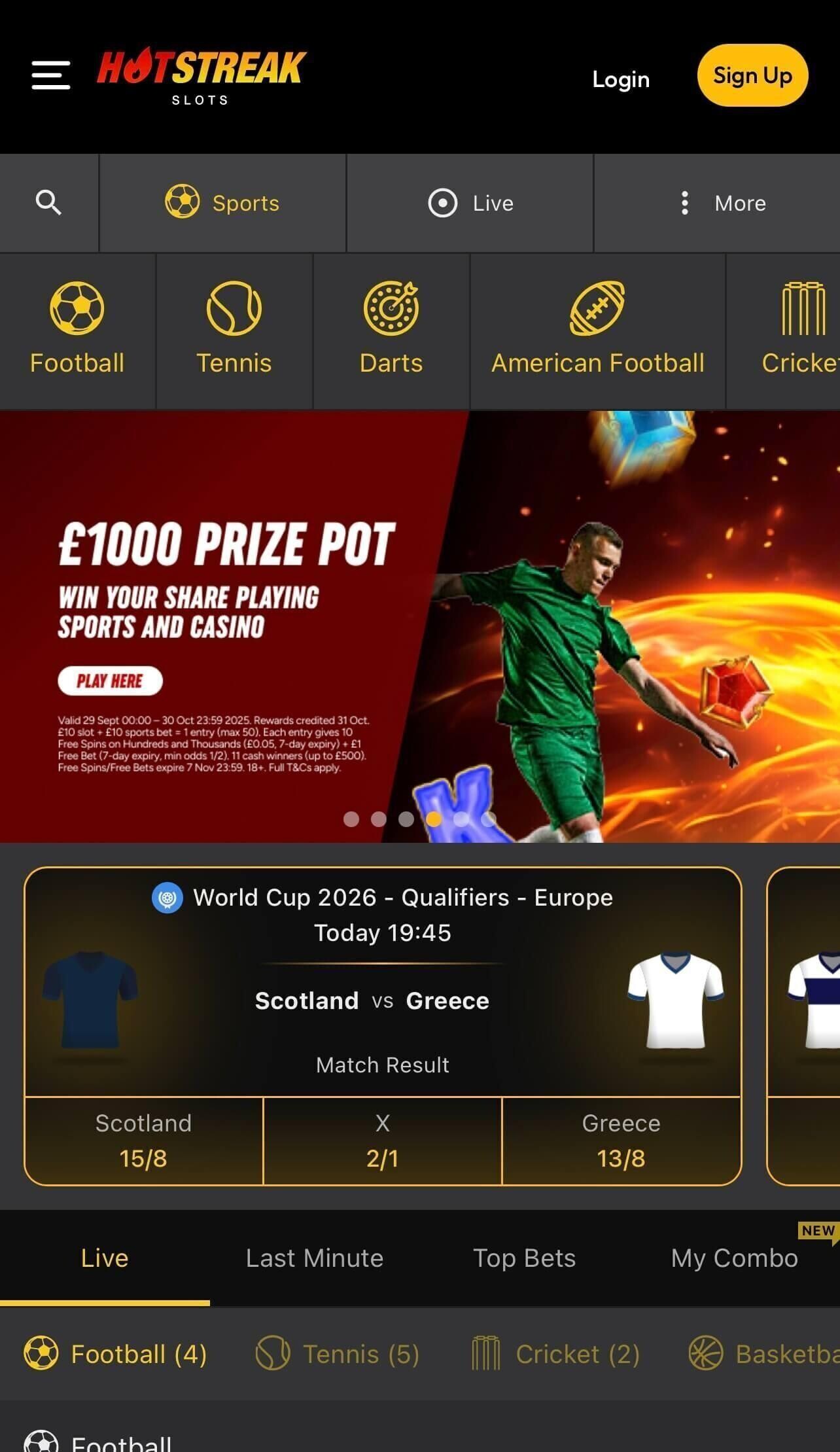This screenshot has height=1452, width=840.
Task: Tap the search magnifier icon
Action: tap(48, 203)
